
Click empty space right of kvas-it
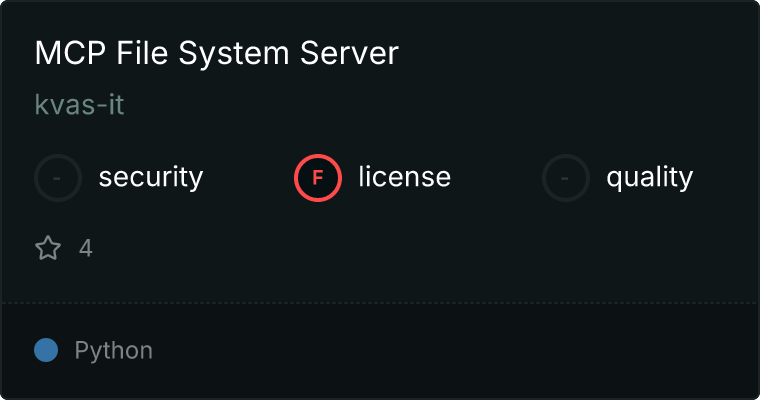tap(400, 105)
